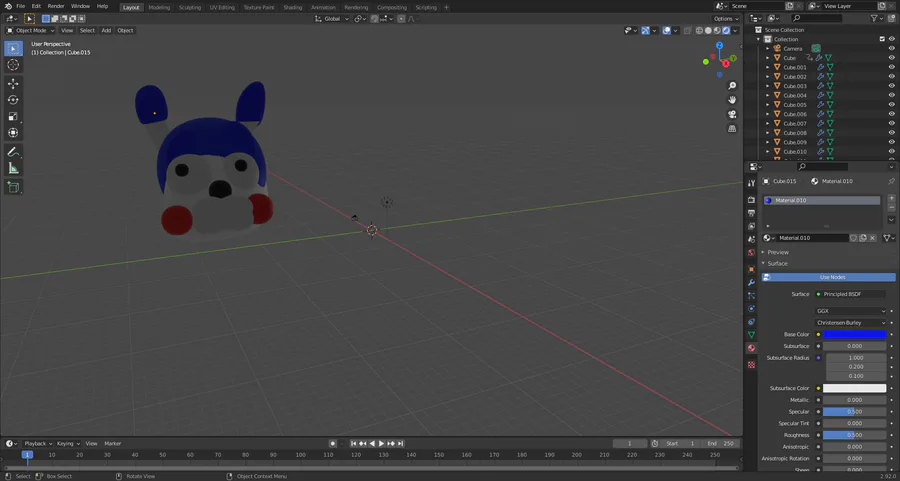Expand Cube.003 in the outliner
The image size is (900, 481).
[767, 86]
